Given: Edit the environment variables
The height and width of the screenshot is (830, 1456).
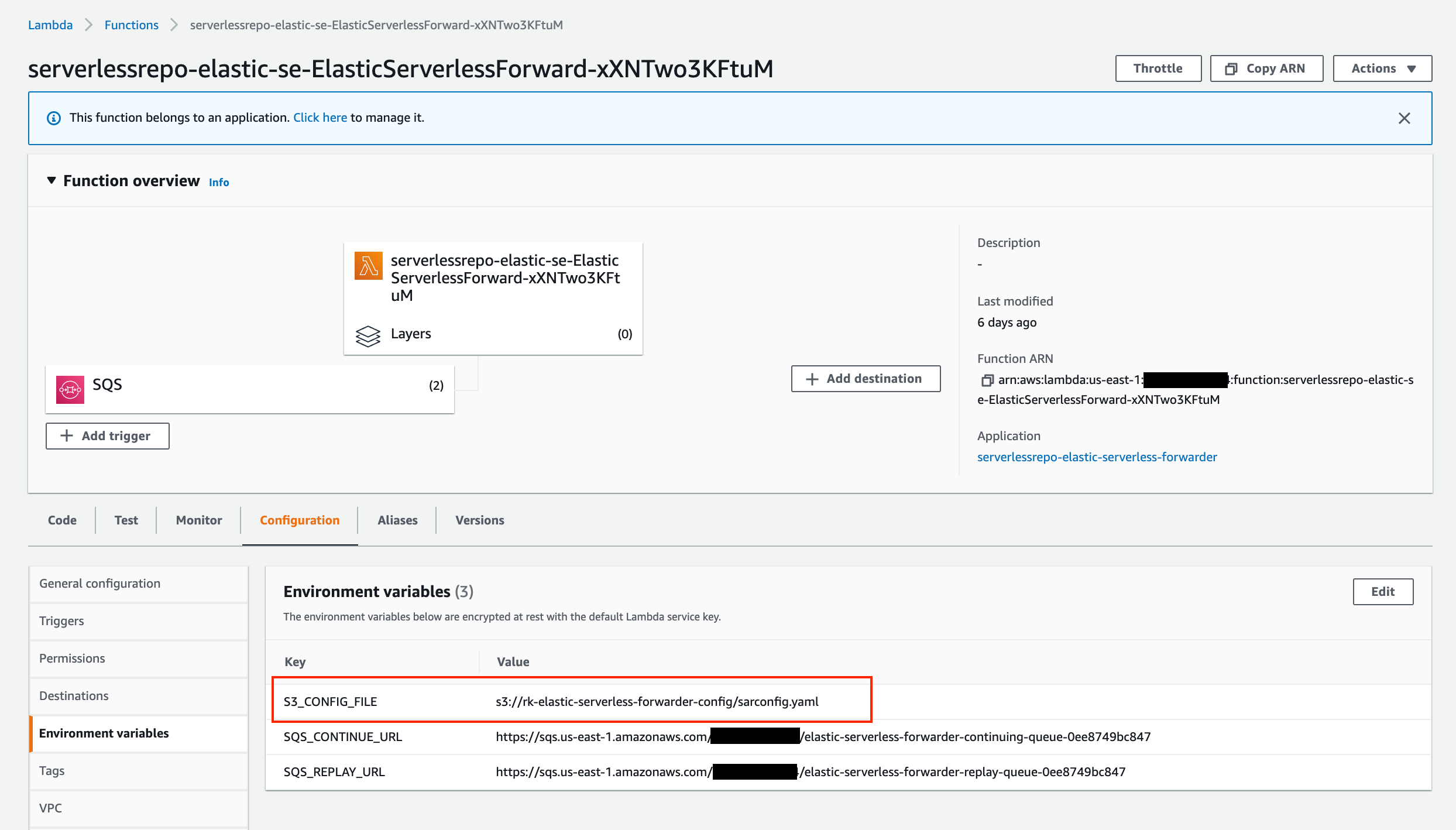Looking at the screenshot, I should pos(1383,592).
